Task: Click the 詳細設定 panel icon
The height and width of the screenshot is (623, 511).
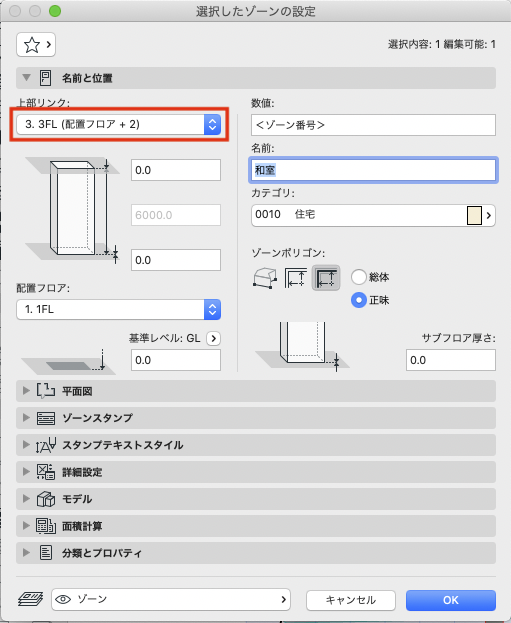Action: (x=46, y=472)
